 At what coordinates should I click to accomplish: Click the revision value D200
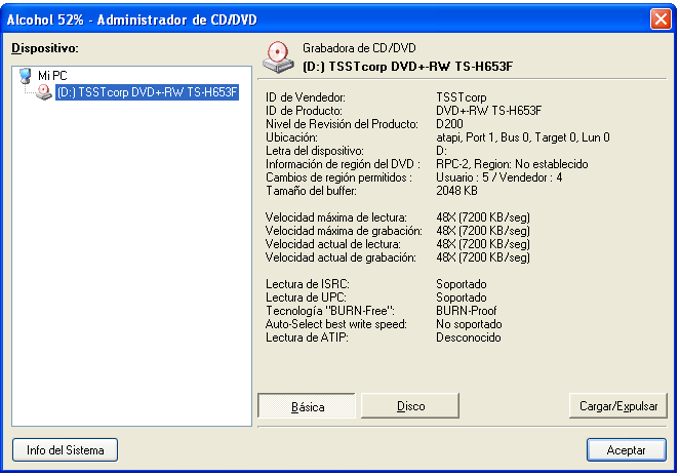pyautogui.click(x=450, y=124)
